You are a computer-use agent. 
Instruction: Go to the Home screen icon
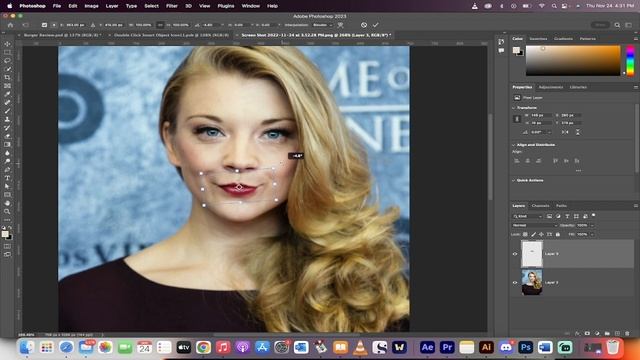click(x=10, y=25)
